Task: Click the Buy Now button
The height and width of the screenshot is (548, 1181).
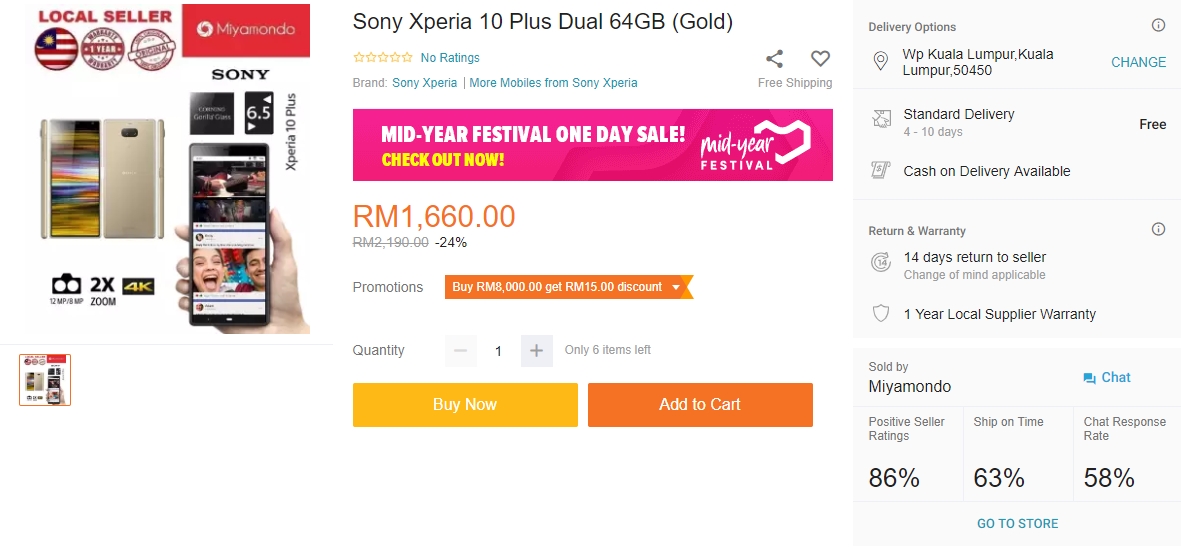Action: (x=465, y=405)
